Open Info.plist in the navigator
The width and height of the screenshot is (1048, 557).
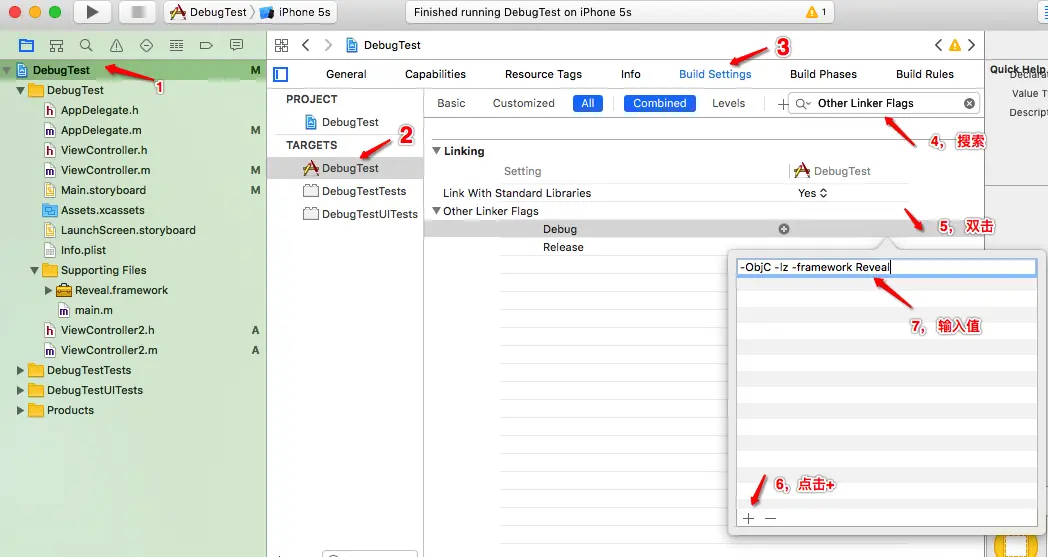(x=83, y=250)
